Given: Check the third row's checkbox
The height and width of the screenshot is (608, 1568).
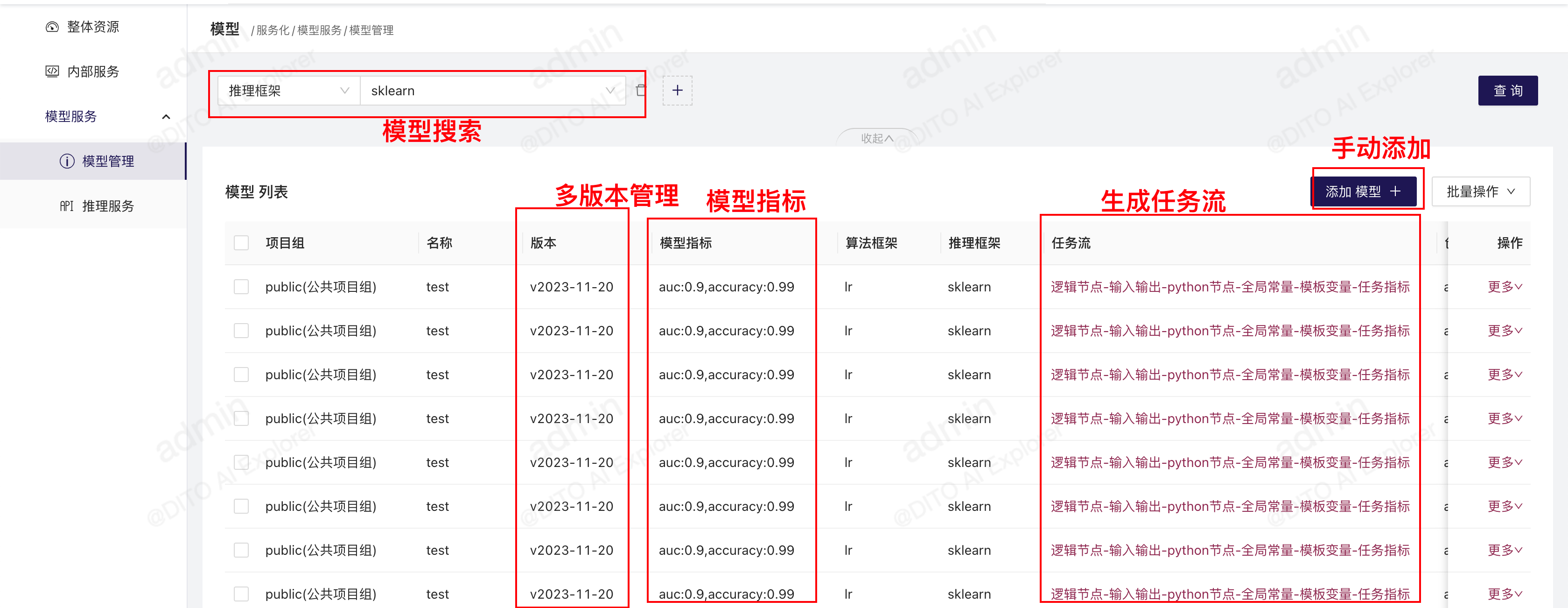Looking at the screenshot, I should coord(241,375).
